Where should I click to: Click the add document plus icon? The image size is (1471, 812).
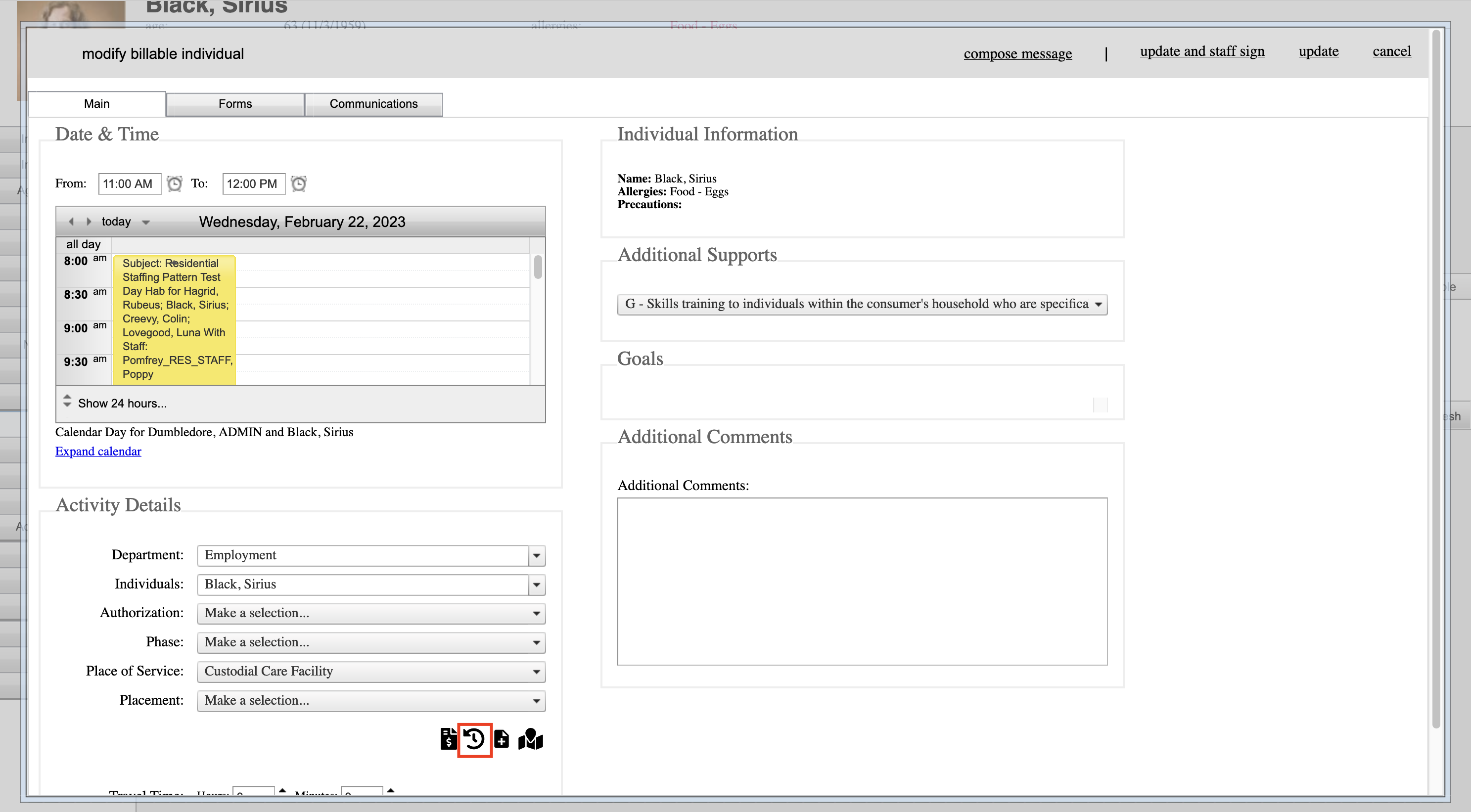(x=502, y=739)
